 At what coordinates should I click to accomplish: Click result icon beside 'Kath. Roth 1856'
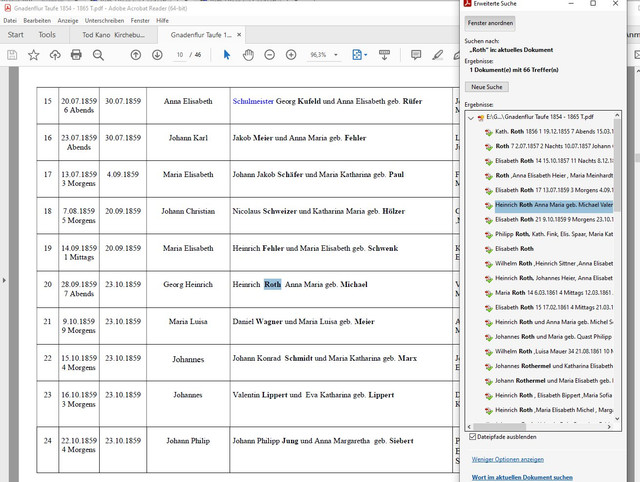(489, 132)
